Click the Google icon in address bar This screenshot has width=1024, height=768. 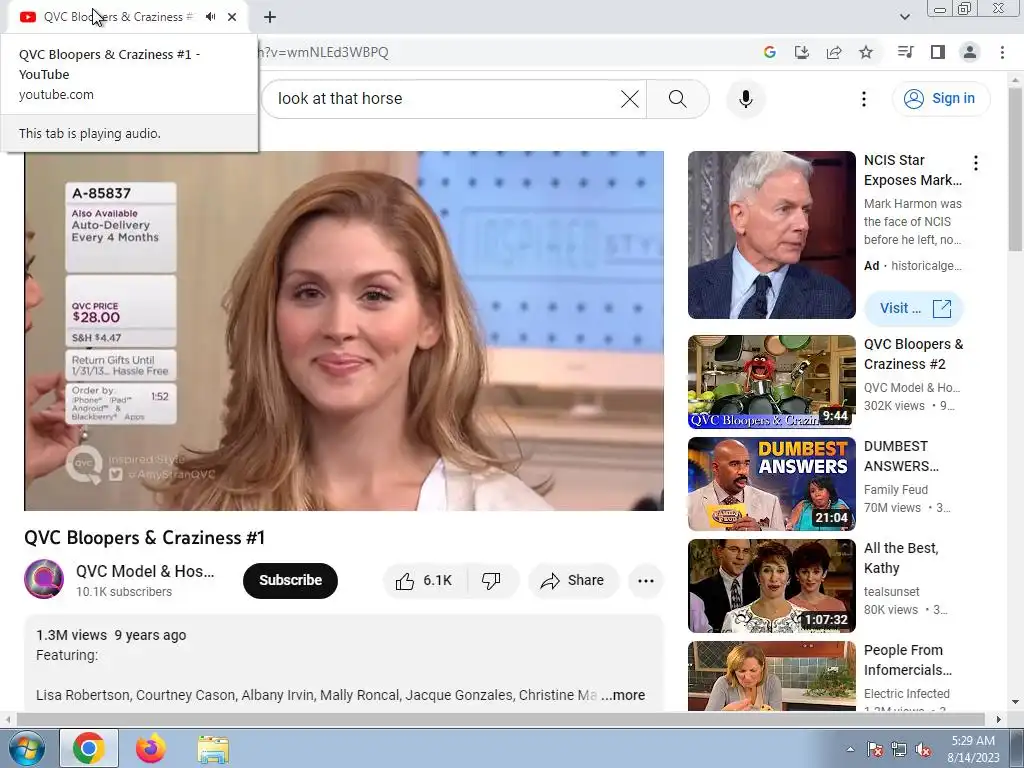coord(769,52)
